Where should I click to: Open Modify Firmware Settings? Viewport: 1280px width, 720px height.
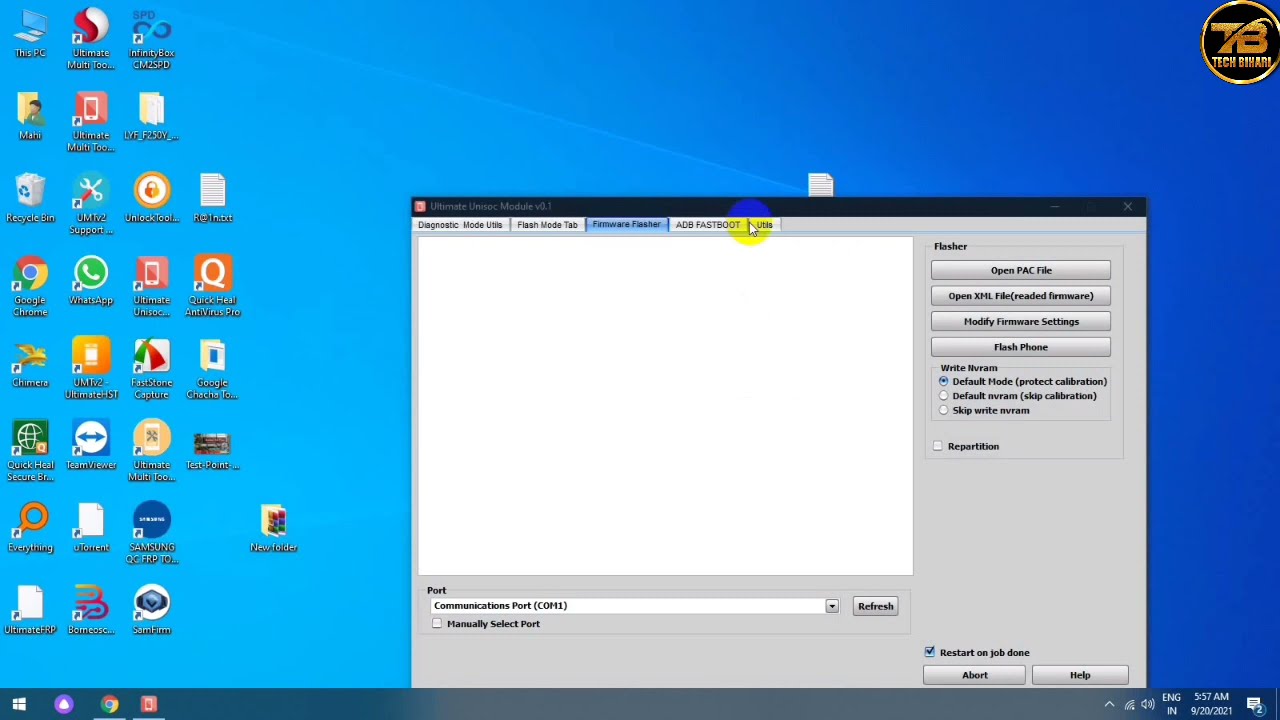pos(1021,322)
